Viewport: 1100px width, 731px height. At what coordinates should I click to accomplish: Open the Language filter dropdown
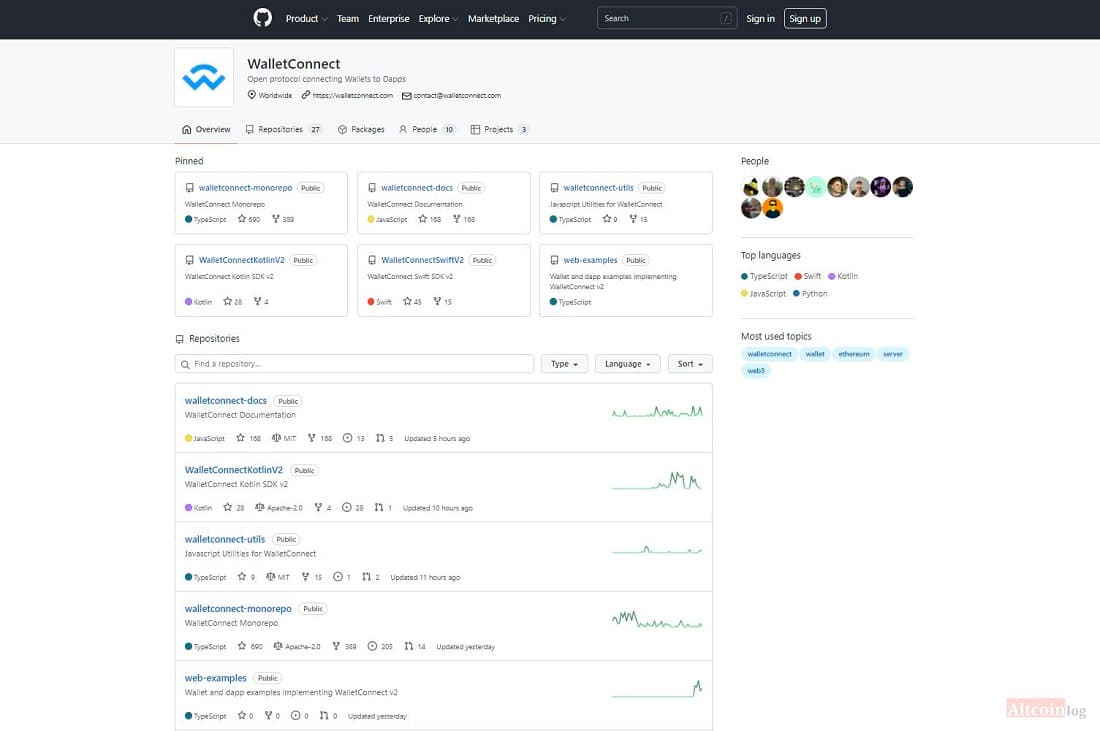[x=627, y=364]
